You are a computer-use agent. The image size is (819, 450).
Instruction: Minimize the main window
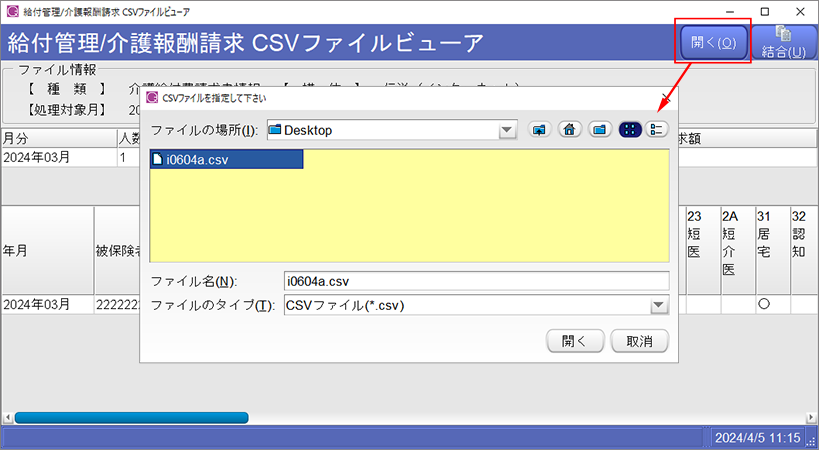(x=730, y=11)
